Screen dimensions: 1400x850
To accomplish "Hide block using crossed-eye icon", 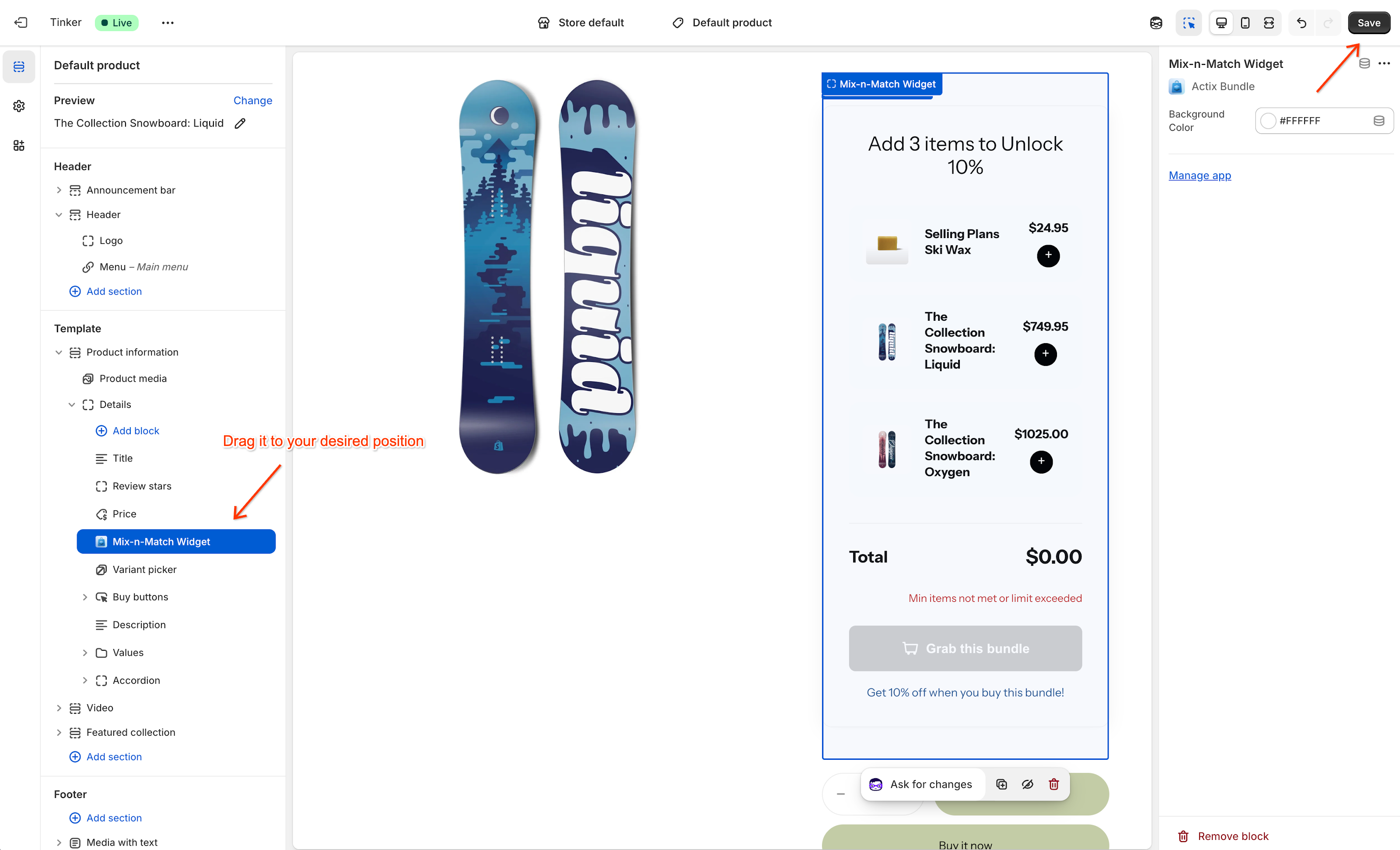I will coord(1028,784).
